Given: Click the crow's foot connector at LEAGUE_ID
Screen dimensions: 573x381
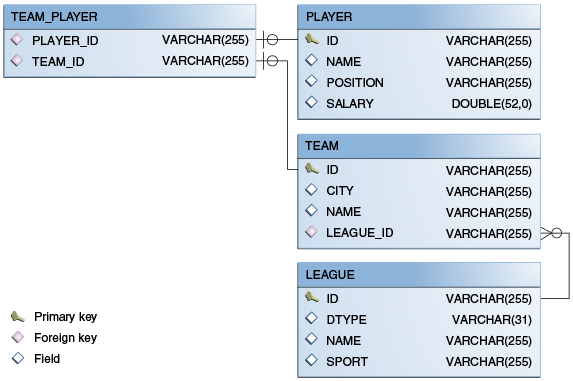Looking at the screenshot, I should [551, 233].
